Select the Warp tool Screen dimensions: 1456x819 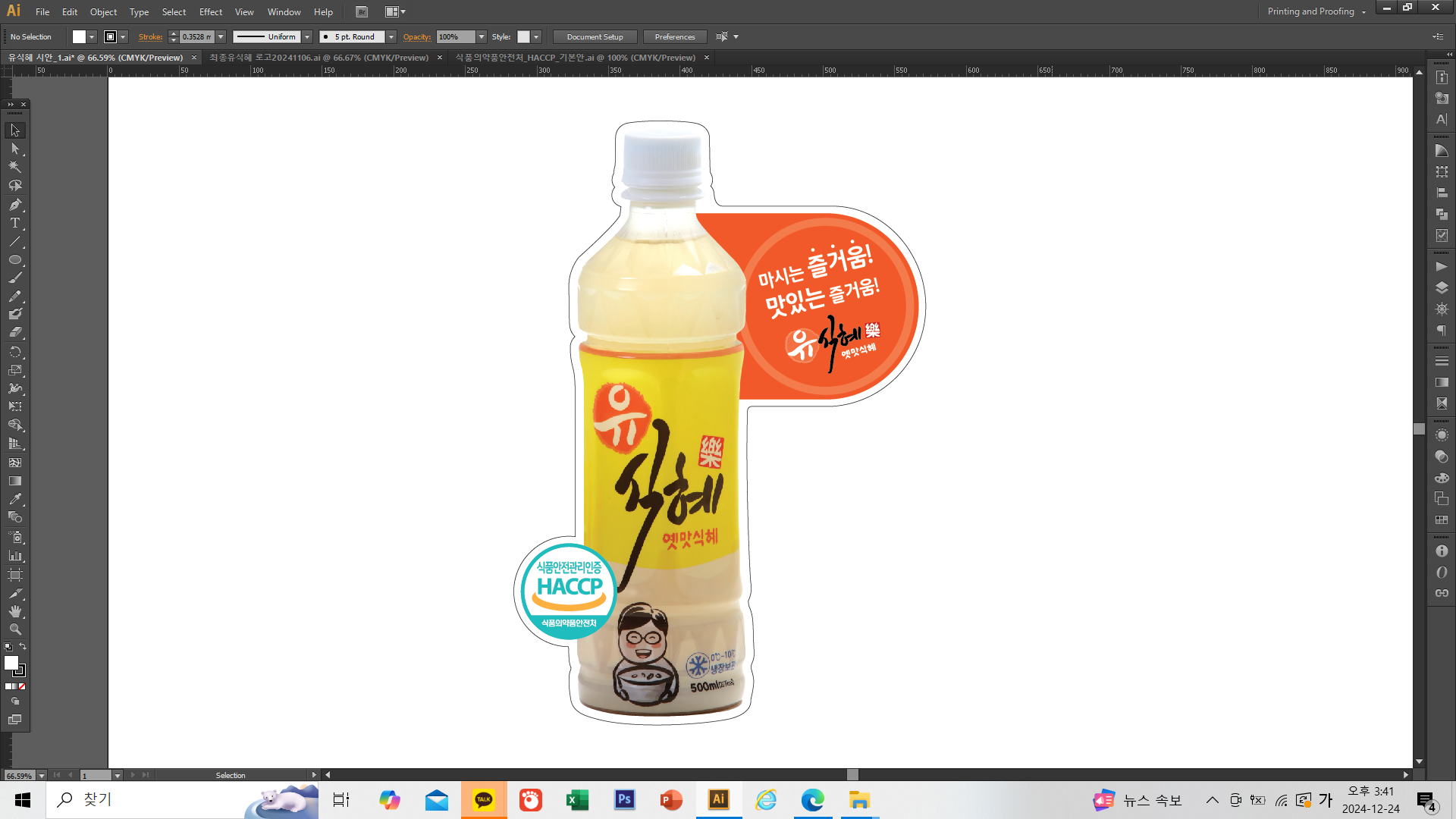15,388
